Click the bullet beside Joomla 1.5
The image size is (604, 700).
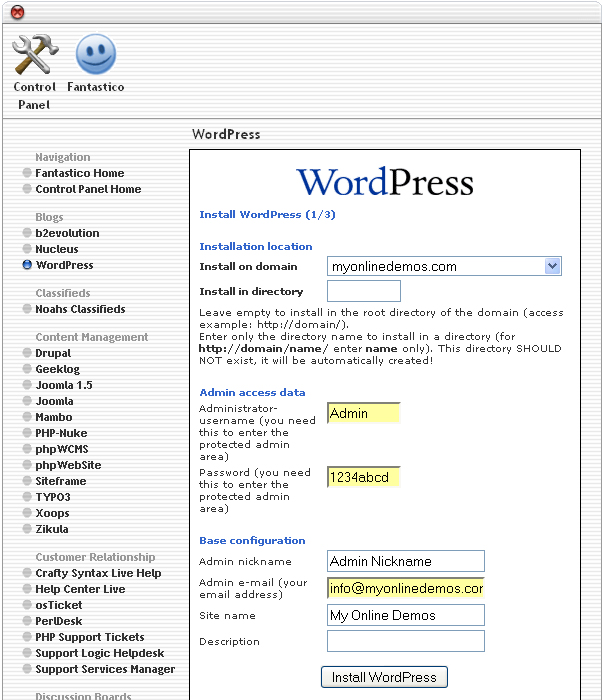pyautogui.click(x=27, y=385)
